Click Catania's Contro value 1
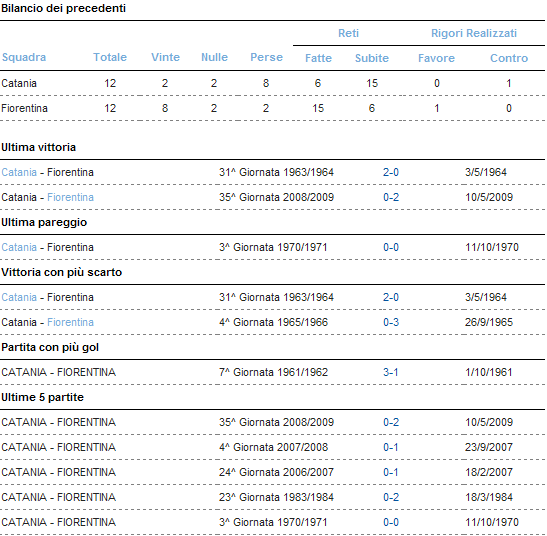Image resolution: width=547 pixels, height=536 pixels. coord(509,83)
